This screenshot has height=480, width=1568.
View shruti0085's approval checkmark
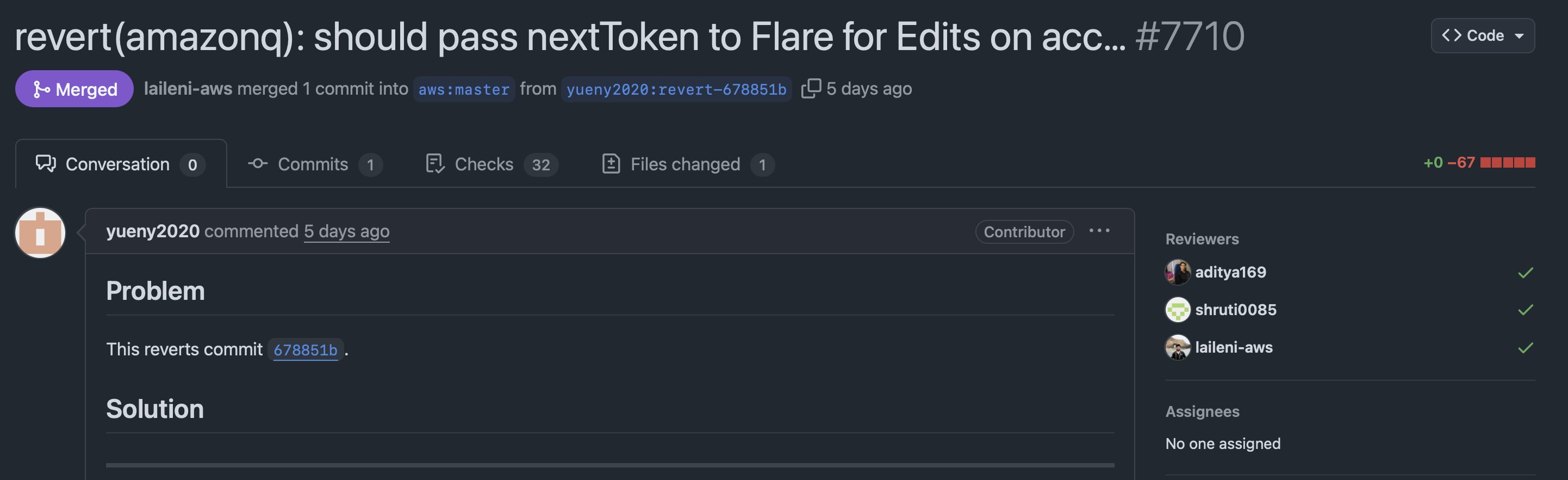click(x=1525, y=310)
